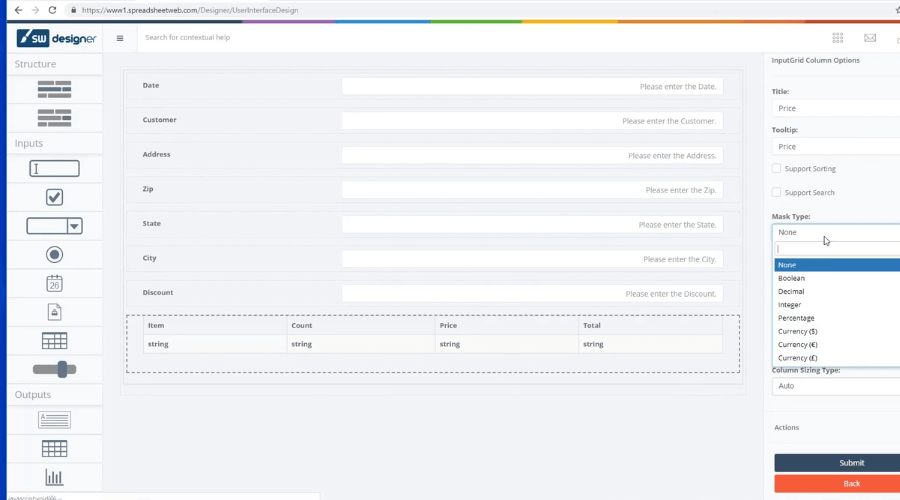Add a radio button input control

click(x=55, y=255)
